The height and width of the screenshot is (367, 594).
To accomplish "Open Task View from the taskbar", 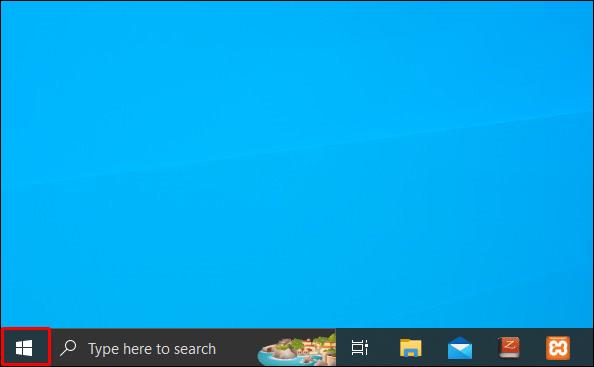I will tap(360, 348).
